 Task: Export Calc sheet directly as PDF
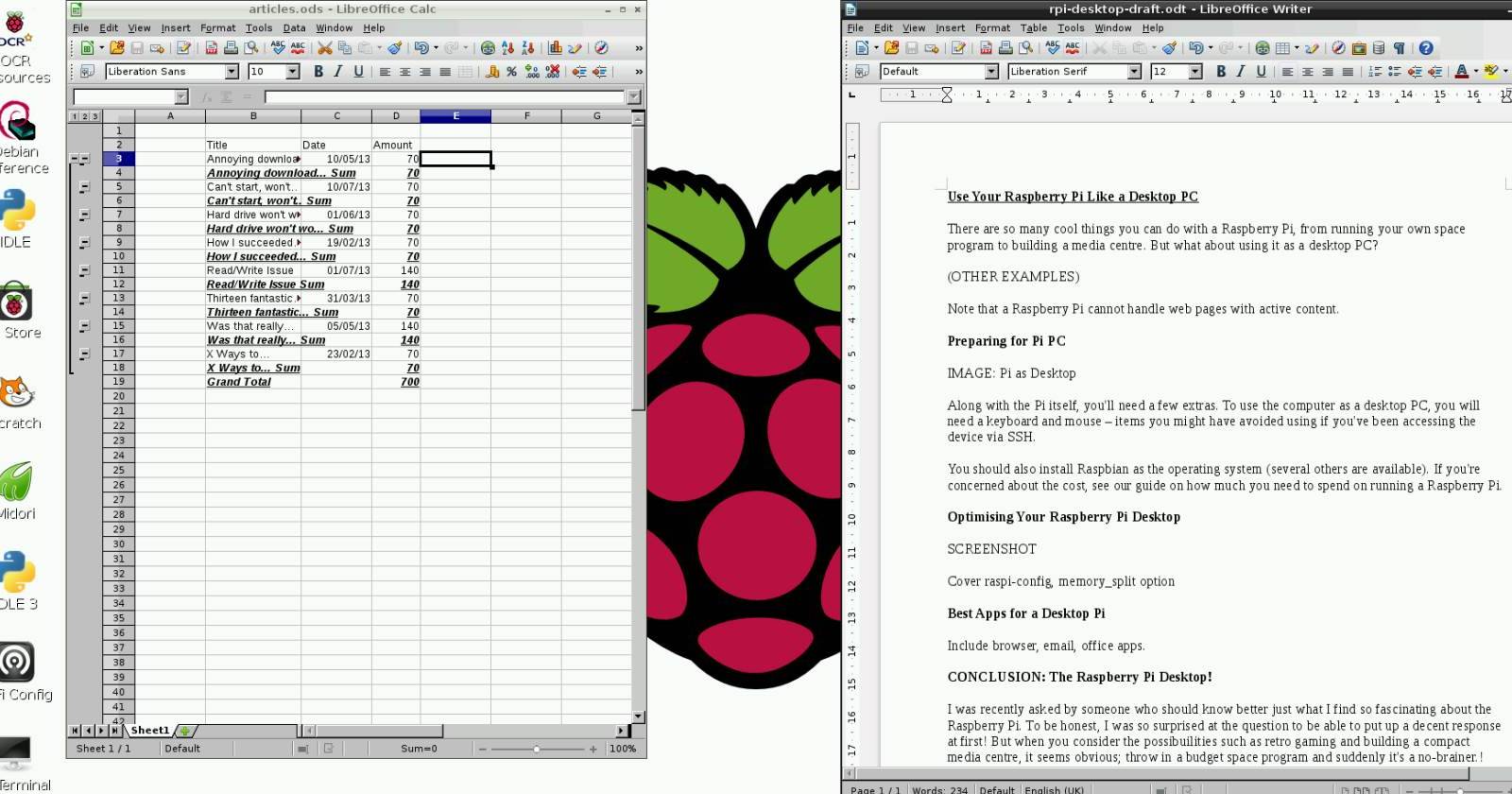211,47
